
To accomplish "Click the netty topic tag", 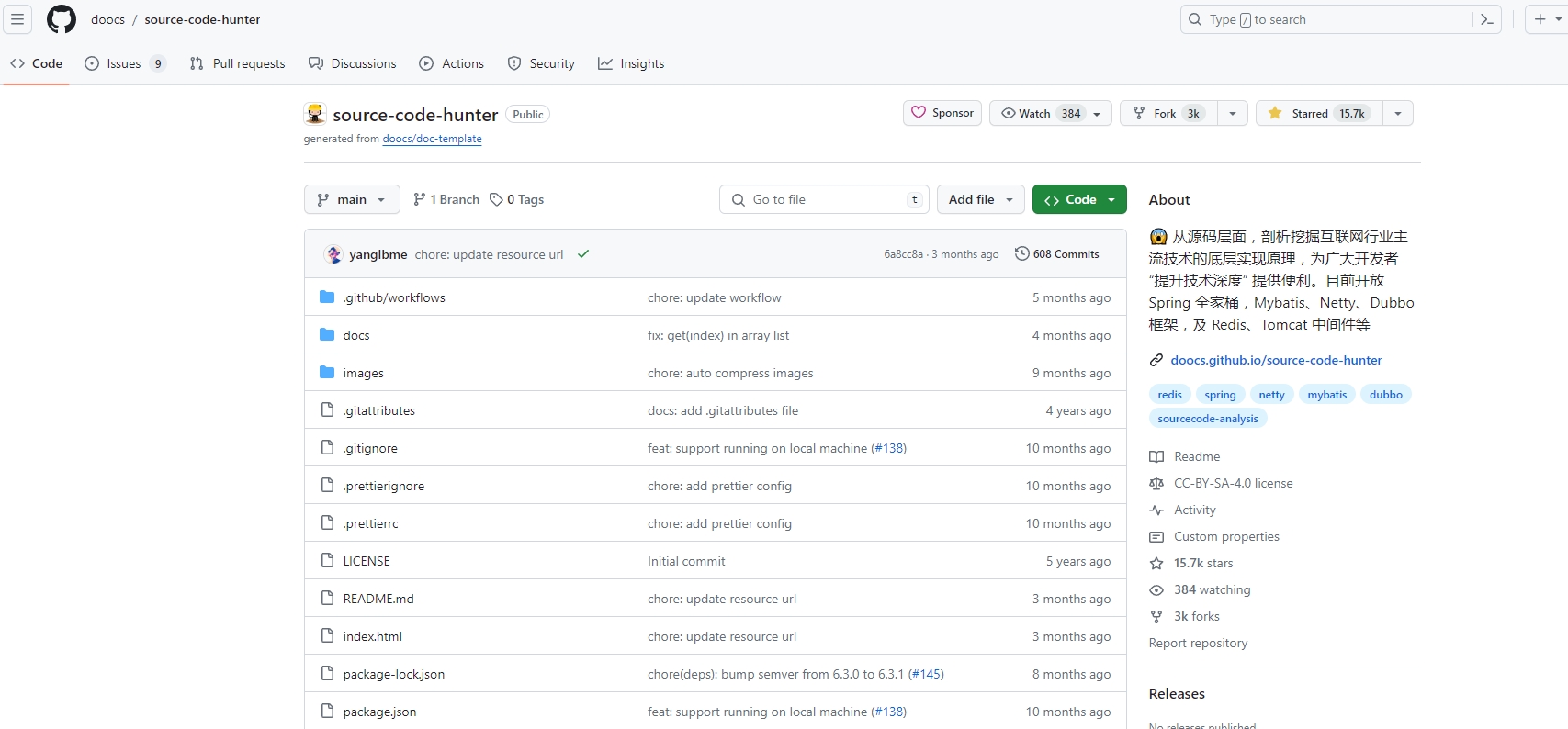I will pyautogui.click(x=1271, y=394).
